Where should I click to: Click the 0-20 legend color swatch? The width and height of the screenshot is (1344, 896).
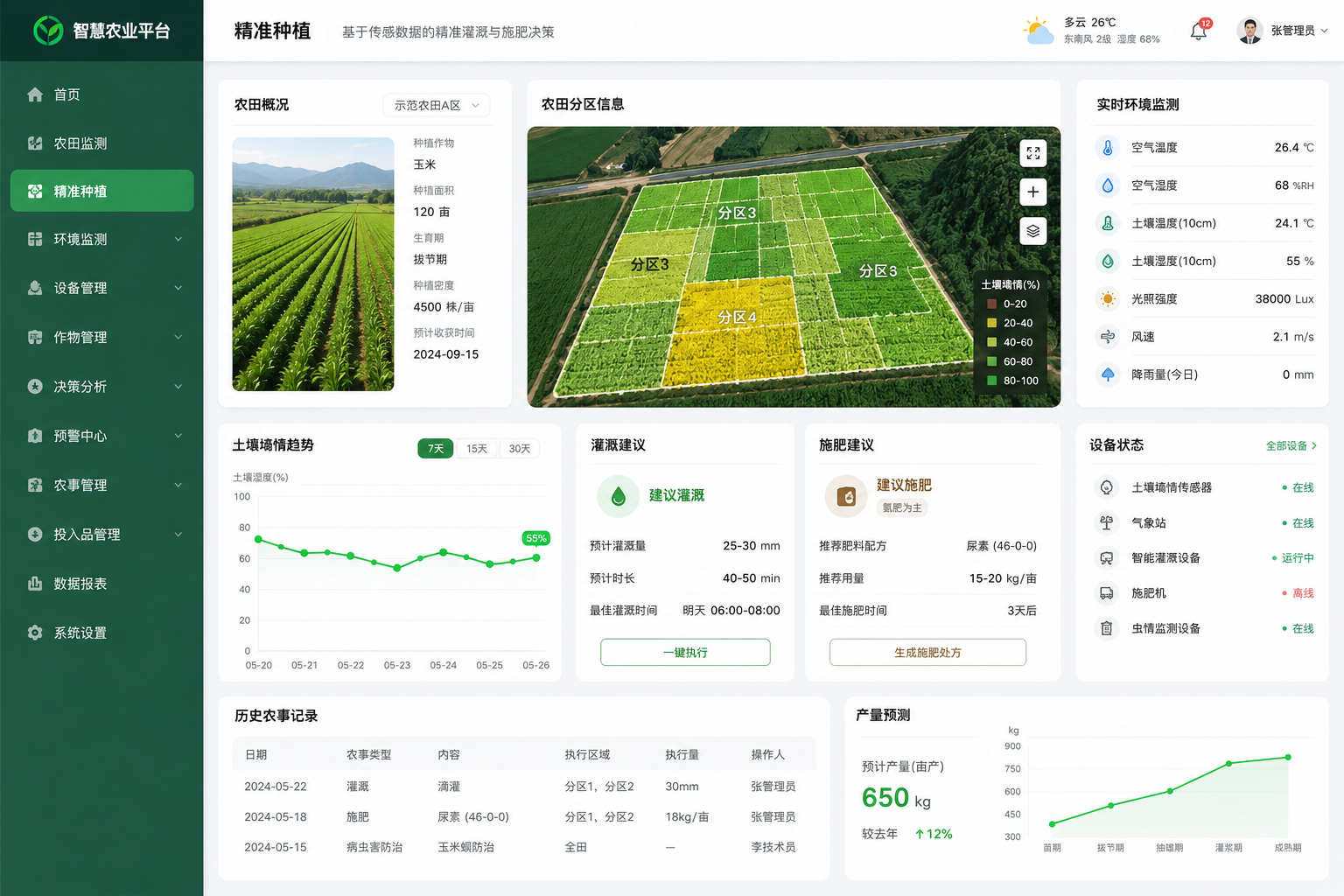(x=992, y=304)
